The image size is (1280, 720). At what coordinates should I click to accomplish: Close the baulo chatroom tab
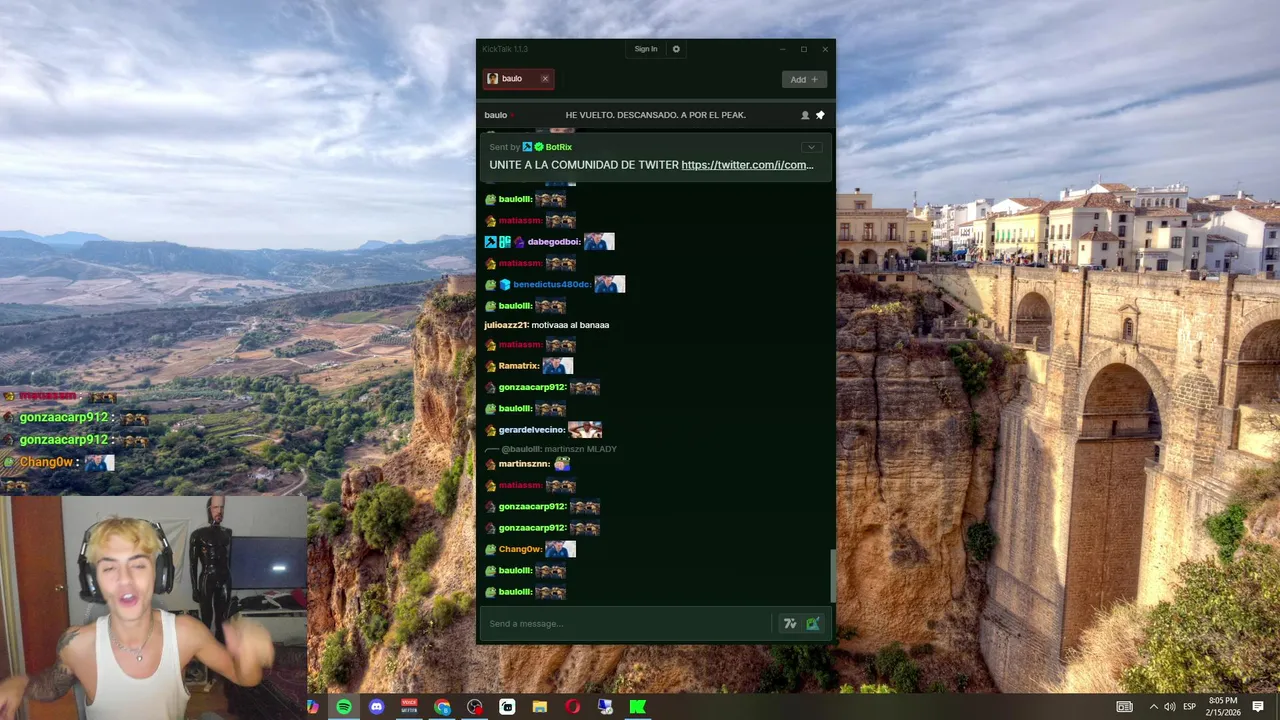click(x=545, y=79)
